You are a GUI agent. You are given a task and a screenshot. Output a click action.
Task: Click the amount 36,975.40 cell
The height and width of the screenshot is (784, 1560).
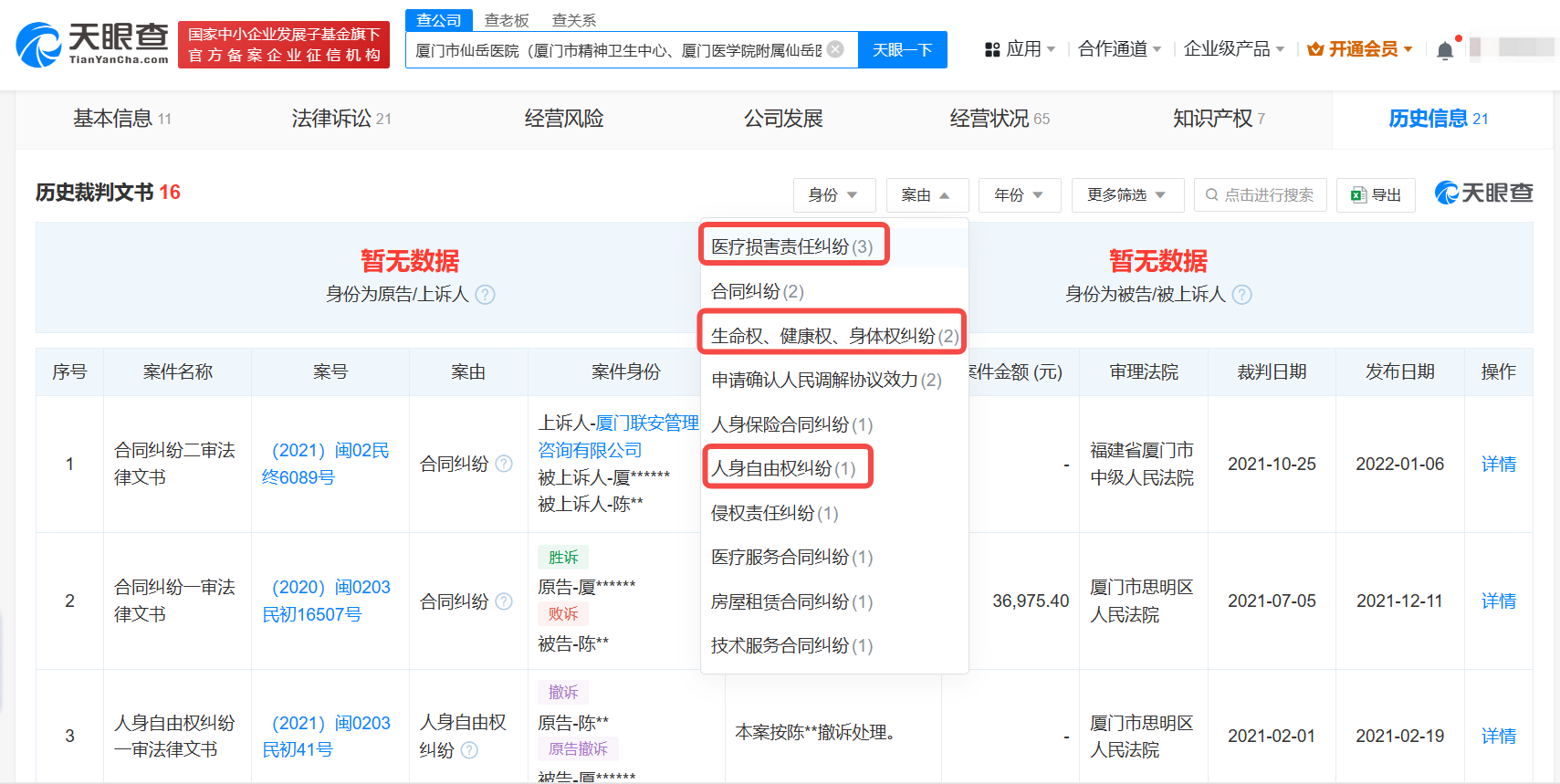click(x=1031, y=601)
